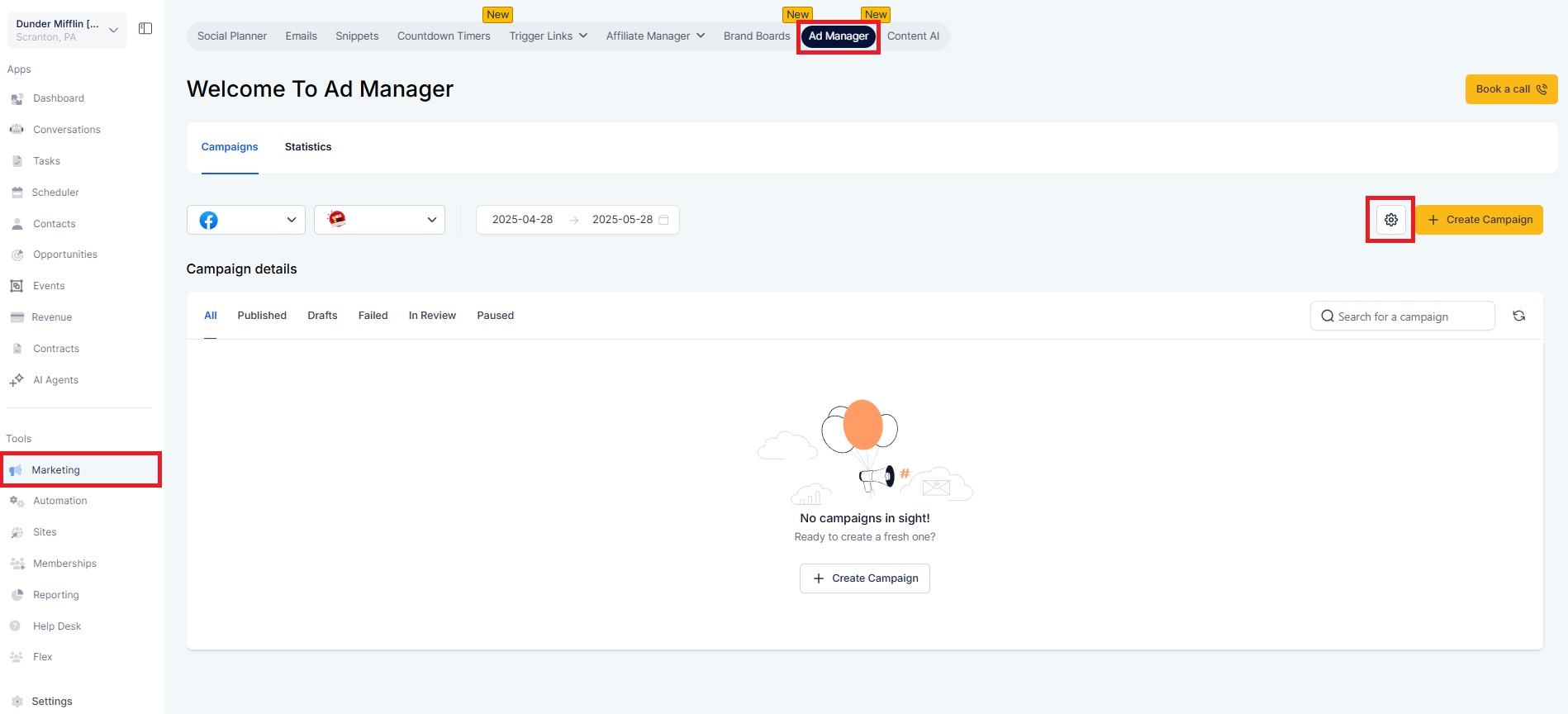The height and width of the screenshot is (714, 1568).
Task: Open Scheduler calendar icon in sidebar
Action: (x=17, y=193)
